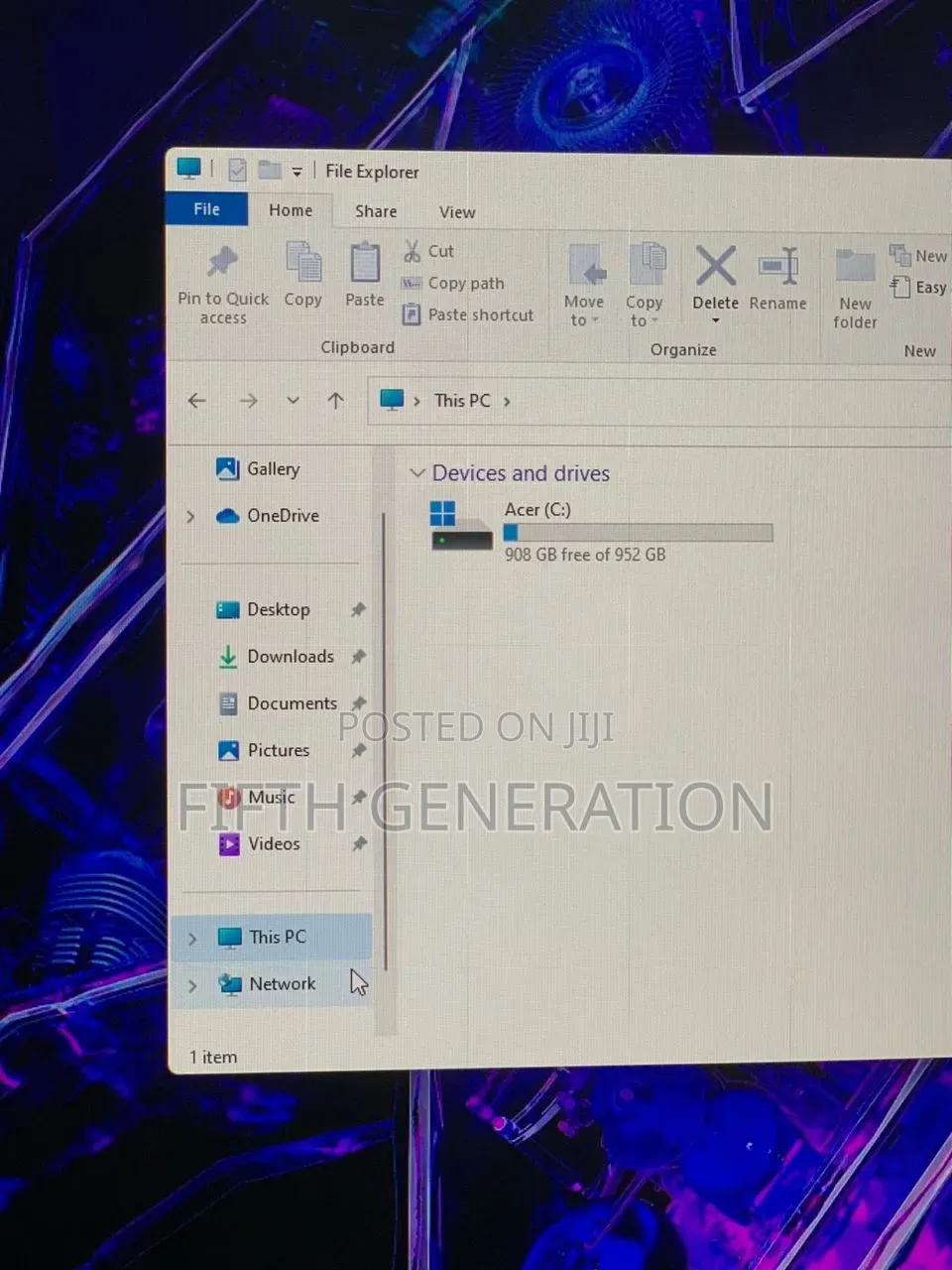Expand the OneDrive tree node
Screen dimensions: 952x1270
(191, 516)
